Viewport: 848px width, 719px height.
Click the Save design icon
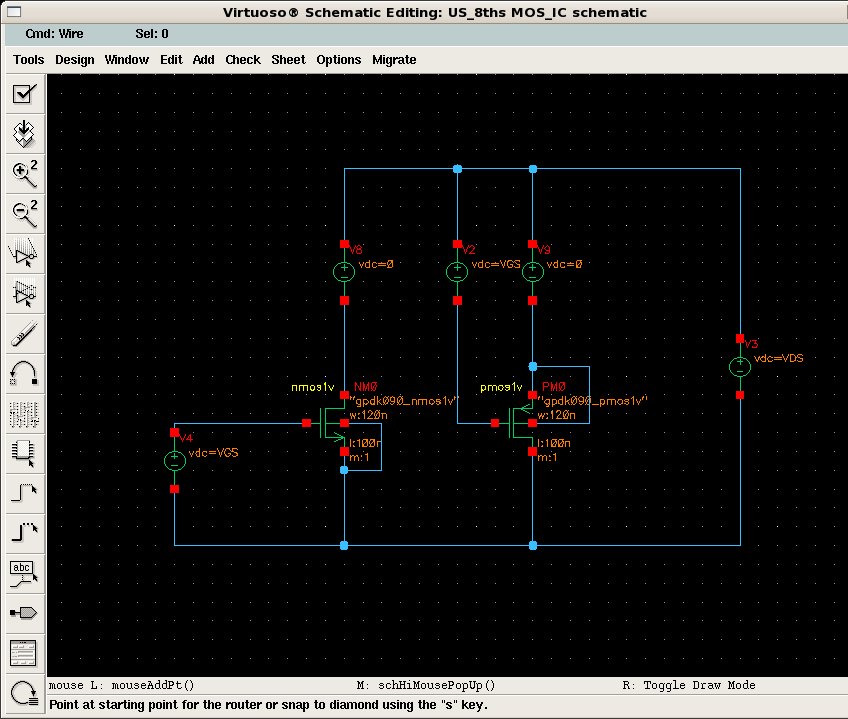click(x=24, y=134)
